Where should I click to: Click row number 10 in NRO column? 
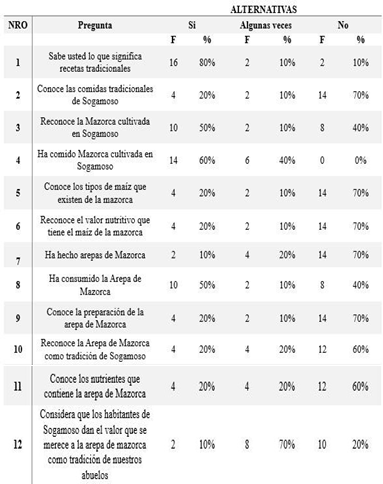pyautogui.click(x=18, y=349)
